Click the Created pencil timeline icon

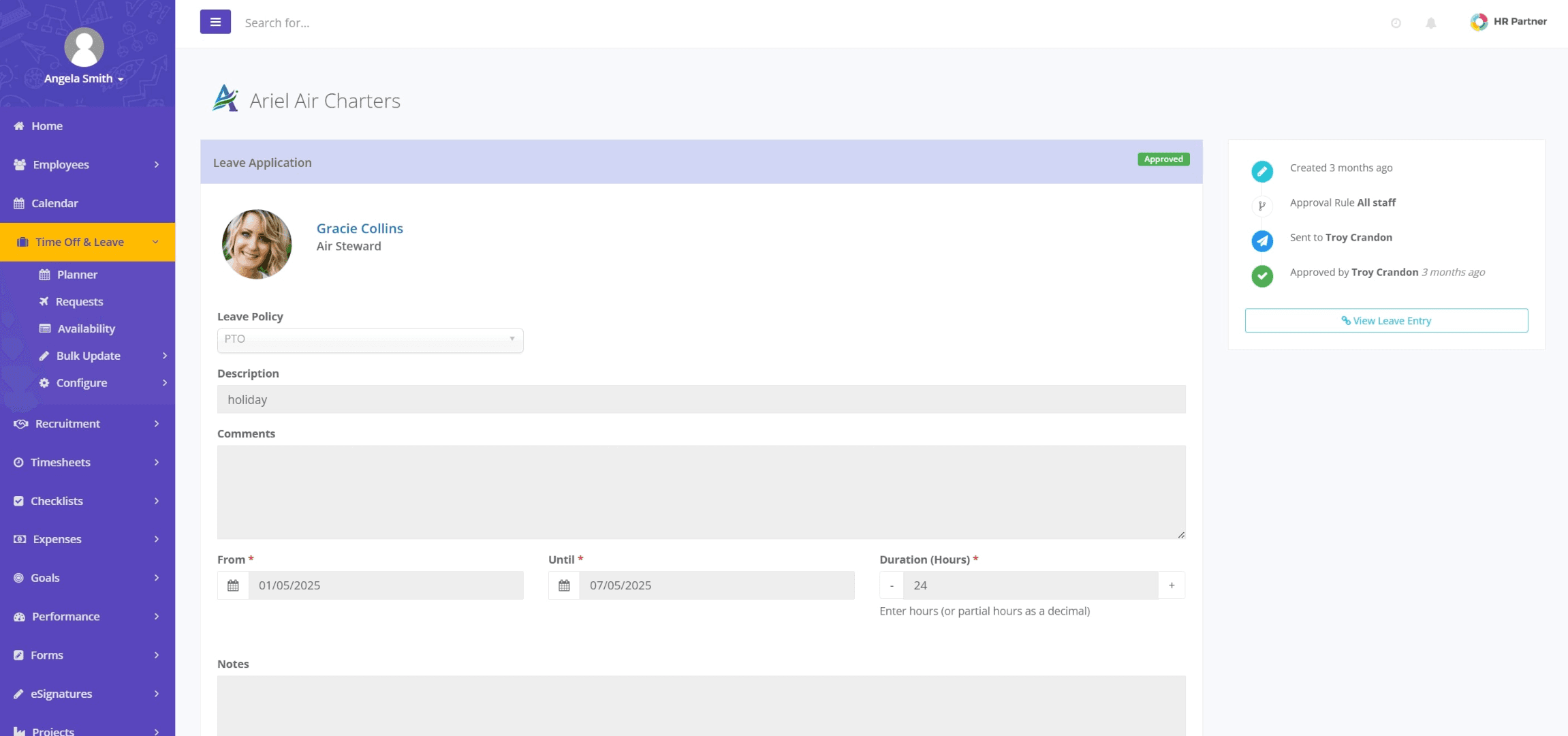tap(1262, 171)
